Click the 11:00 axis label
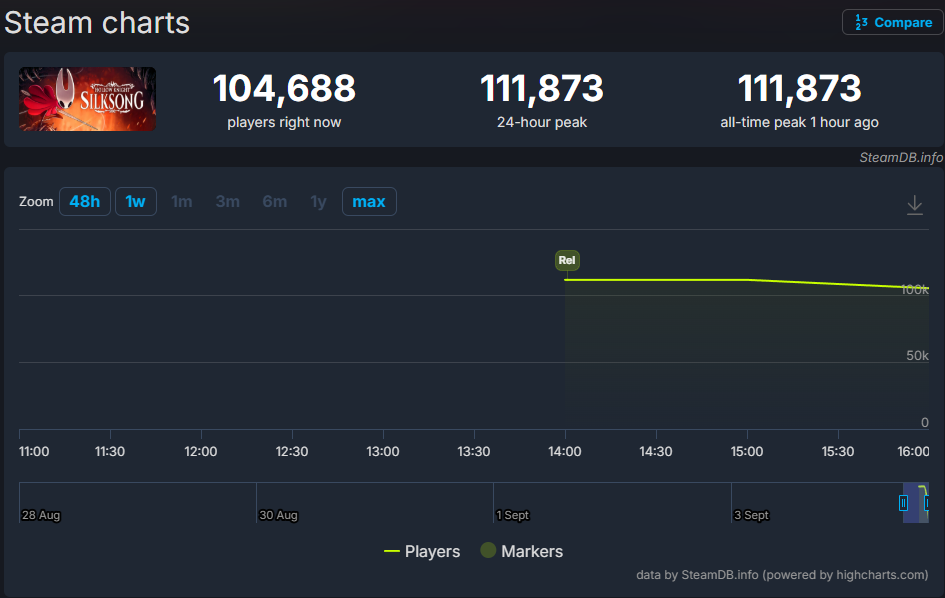The height and width of the screenshot is (598, 945). [34, 452]
